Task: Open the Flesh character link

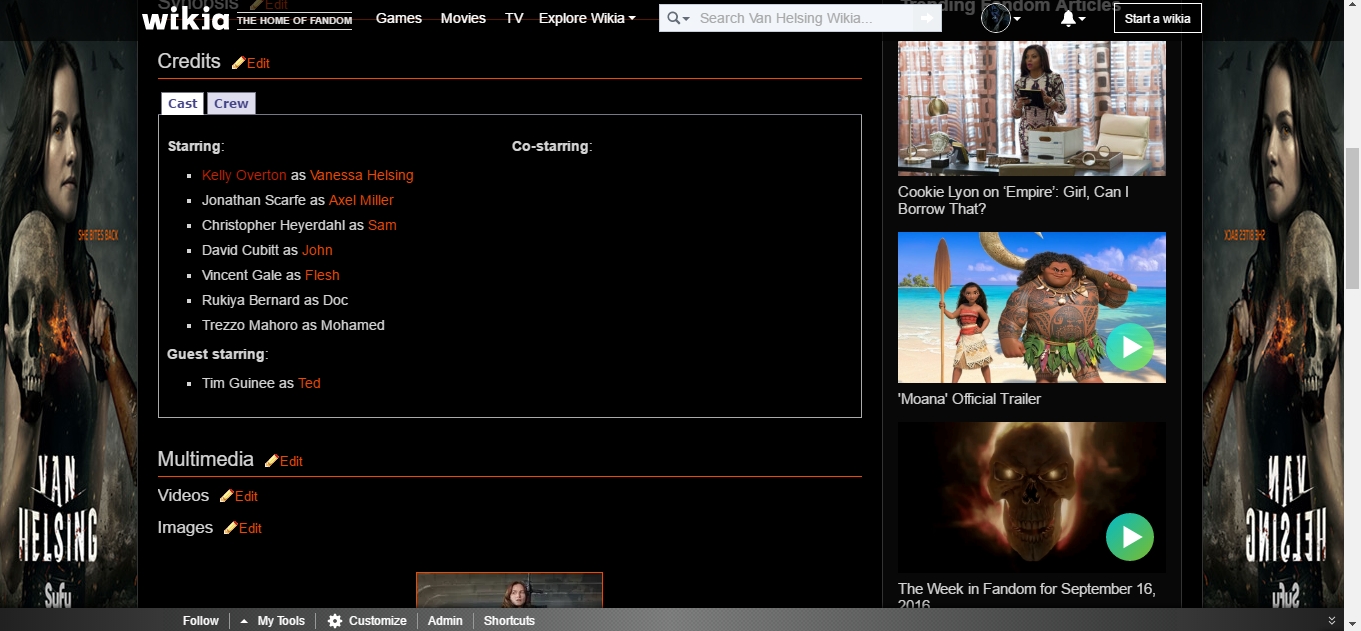Action: [322, 275]
